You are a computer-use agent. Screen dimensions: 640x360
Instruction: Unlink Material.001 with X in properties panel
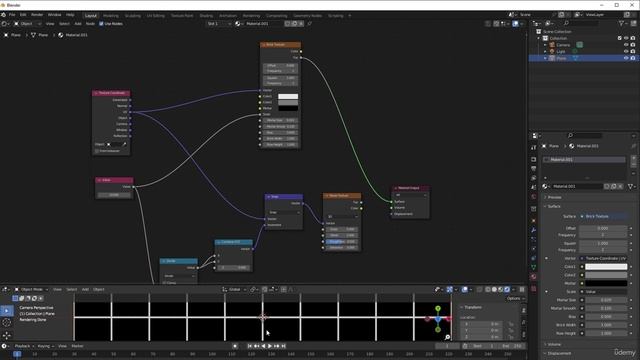coord(621,186)
